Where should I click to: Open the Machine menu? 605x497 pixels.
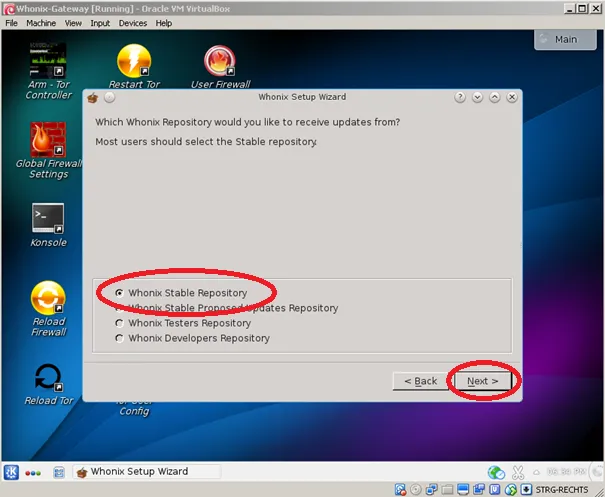41,23
